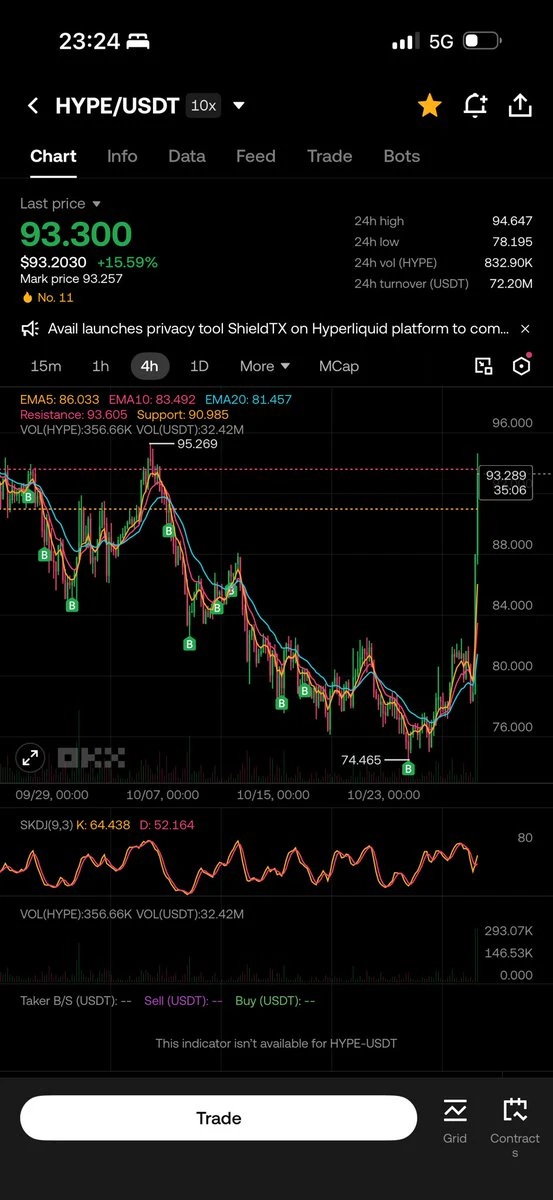The height and width of the screenshot is (1200, 553).
Task: Tap the EMA20 indicator value
Action: pyautogui.click(x=246, y=399)
